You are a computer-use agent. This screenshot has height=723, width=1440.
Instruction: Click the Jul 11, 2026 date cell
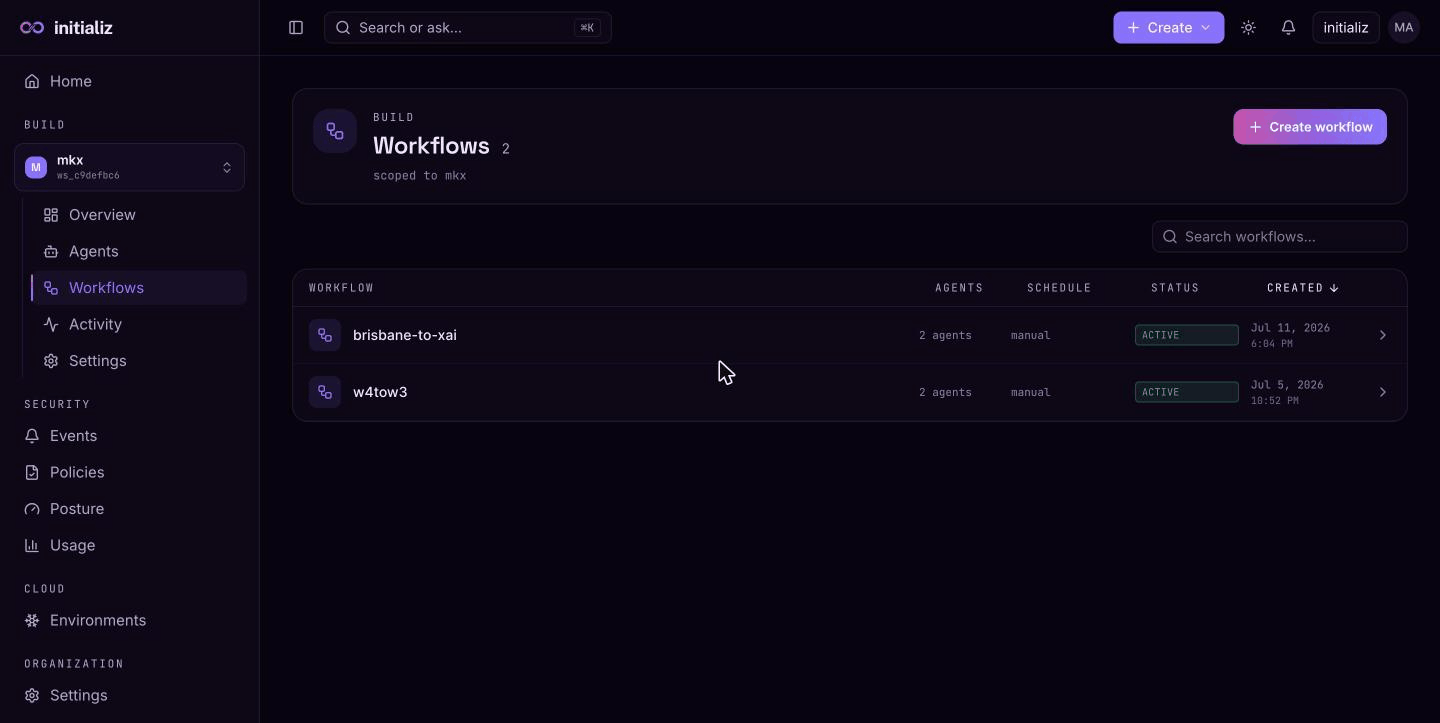pyautogui.click(x=1291, y=335)
